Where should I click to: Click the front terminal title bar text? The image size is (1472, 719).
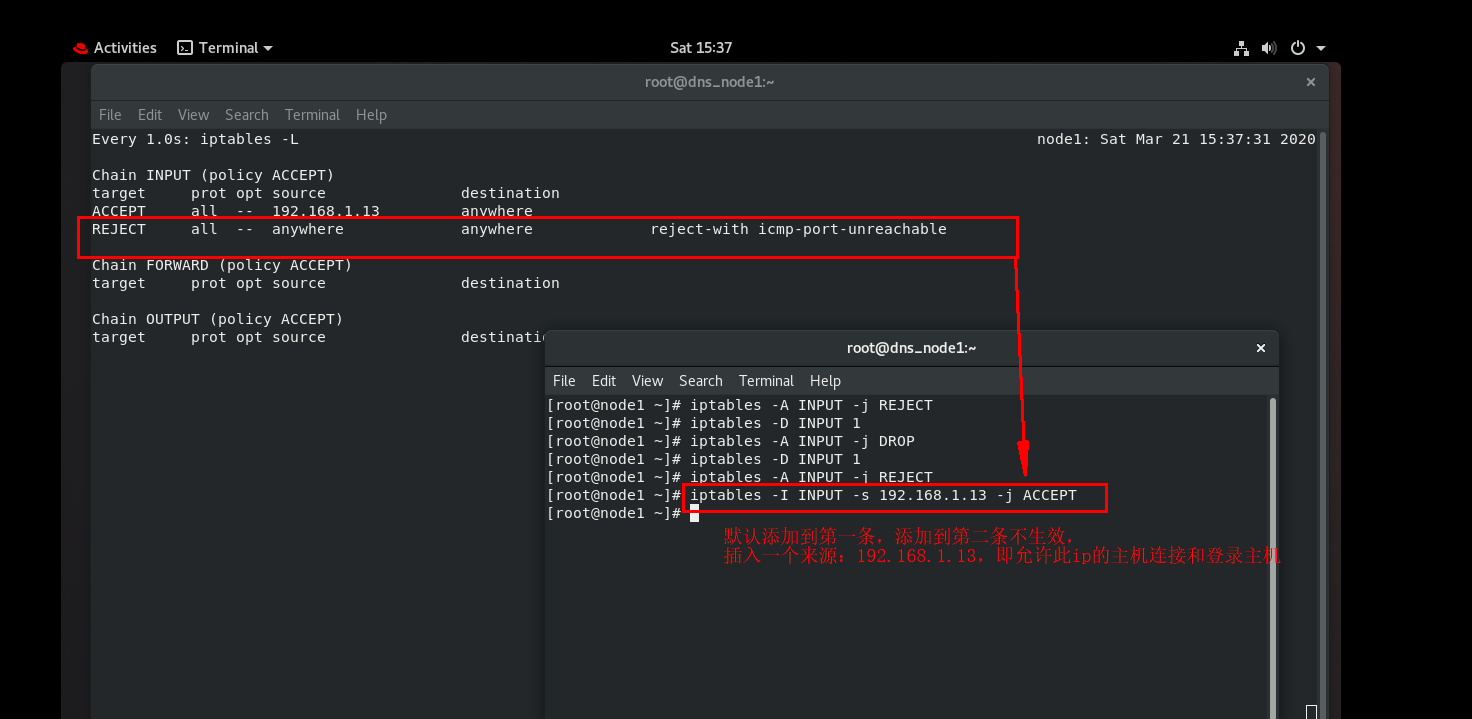click(x=911, y=348)
